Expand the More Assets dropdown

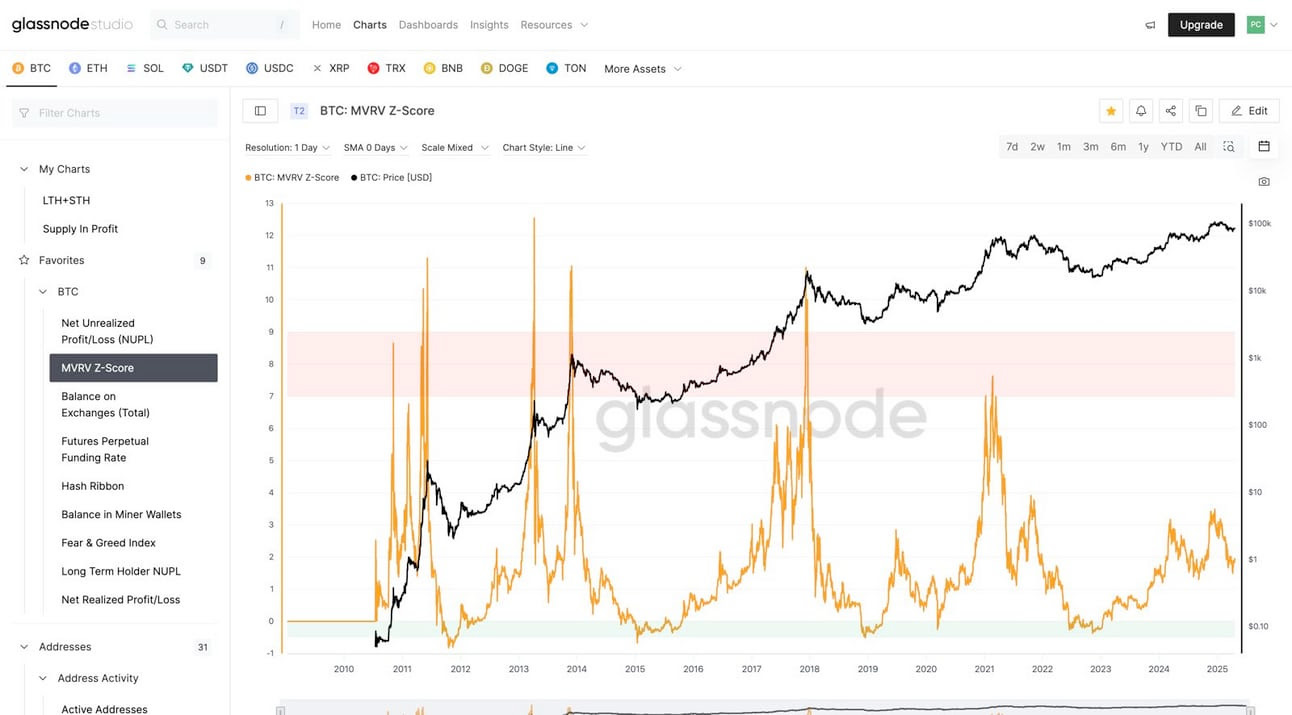click(642, 68)
